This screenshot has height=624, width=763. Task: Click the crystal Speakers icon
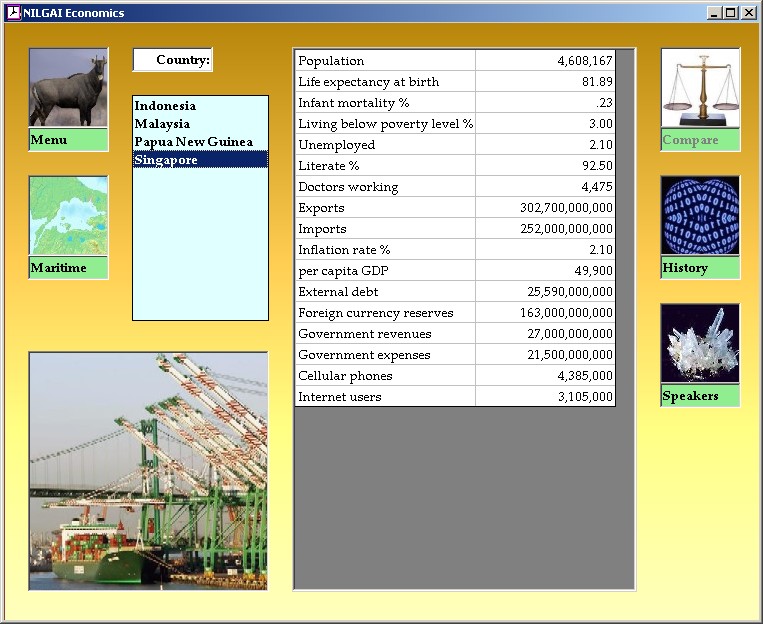(x=700, y=344)
